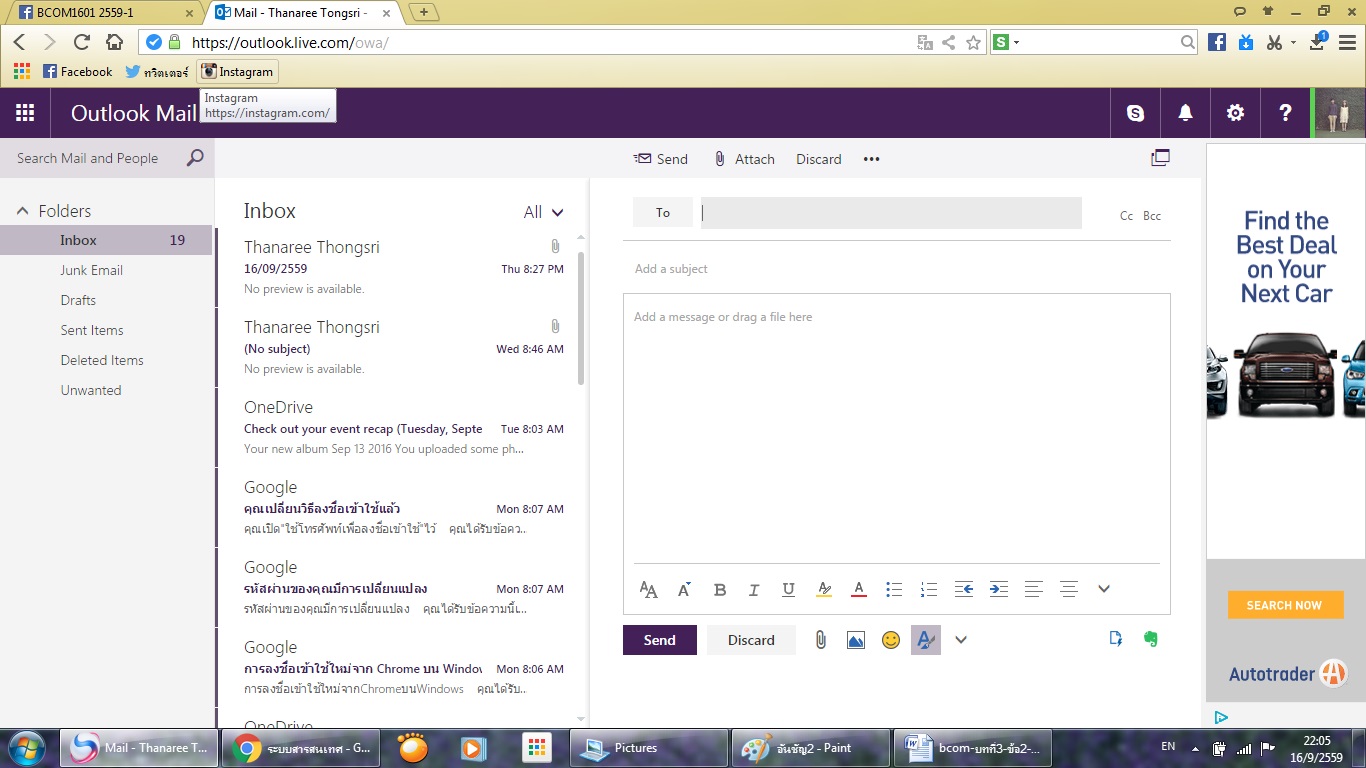Image resolution: width=1366 pixels, height=768 pixels.
Task: Click the purple Send button
Action: click(x=660, y=640)
